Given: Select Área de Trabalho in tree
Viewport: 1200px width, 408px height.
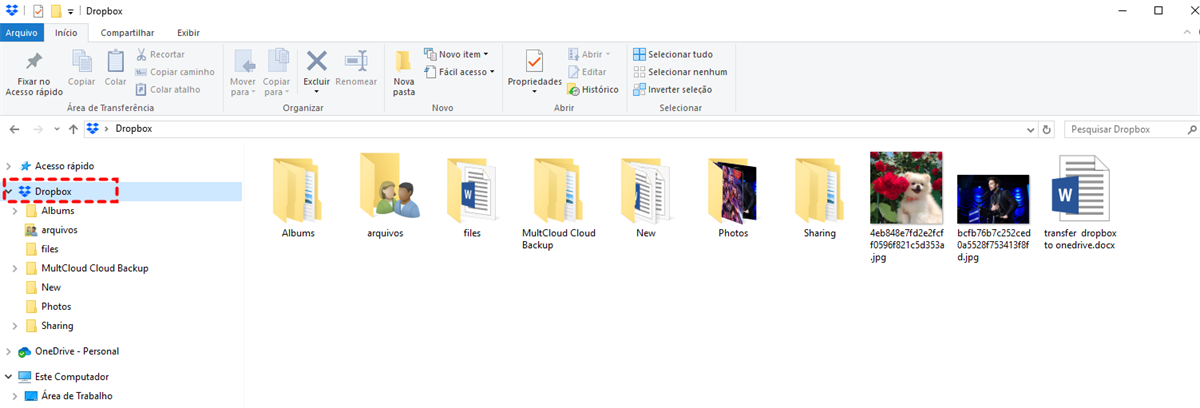Looking at the screenshot, I should click(x=76, y=396).
